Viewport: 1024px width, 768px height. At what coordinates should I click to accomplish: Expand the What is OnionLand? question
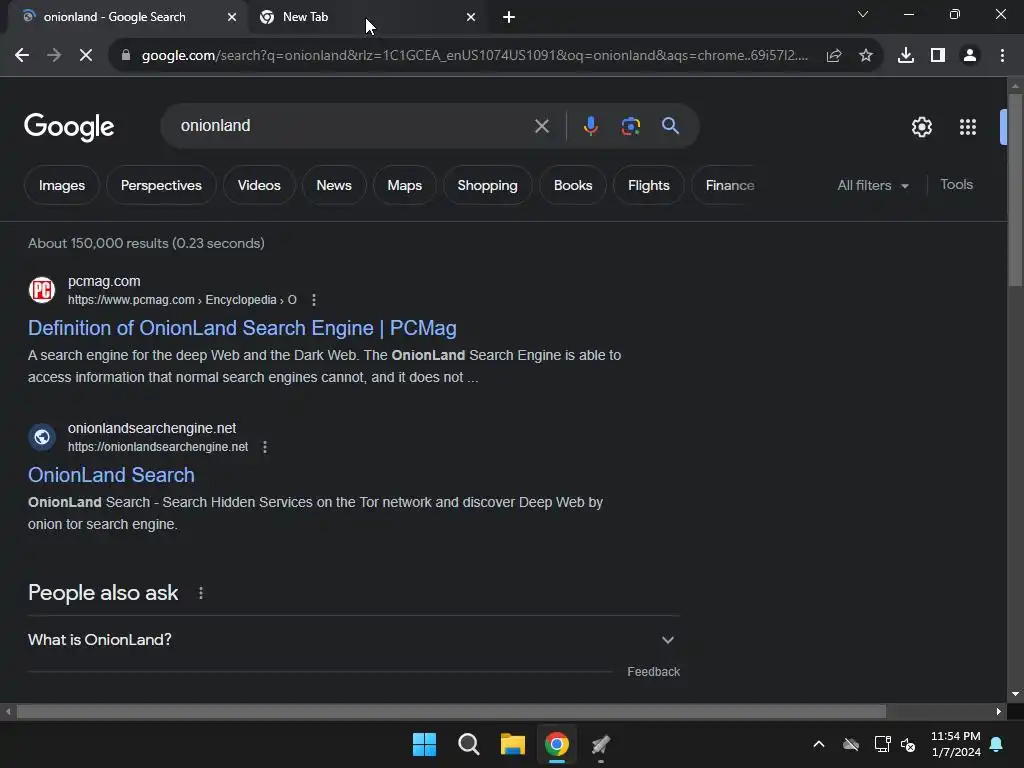[x=353, y=640]
